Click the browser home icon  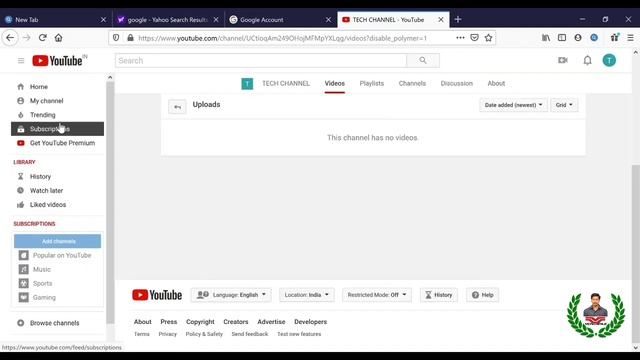click(x=58, y=38)
